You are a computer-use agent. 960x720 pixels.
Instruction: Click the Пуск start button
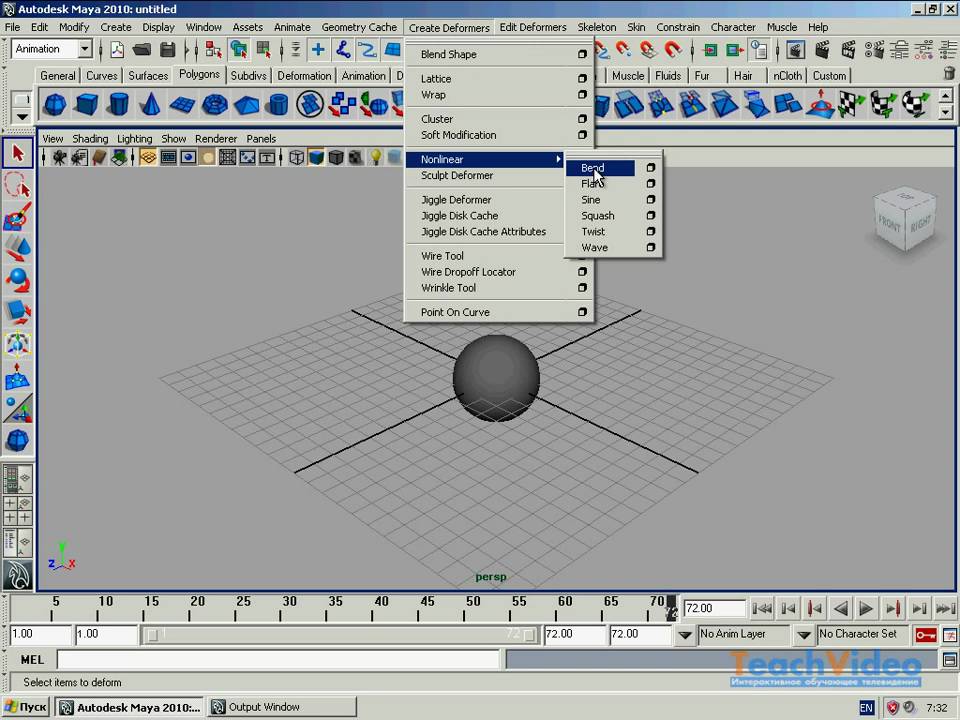pyautogui.click(x=26, y=707)
